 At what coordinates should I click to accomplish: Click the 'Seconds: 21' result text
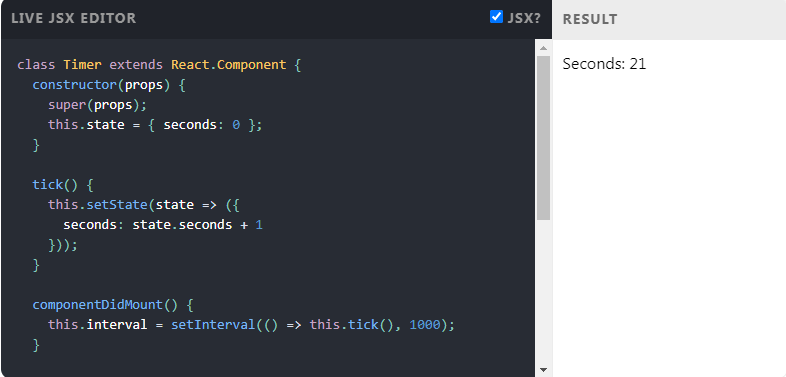(604, 64)
